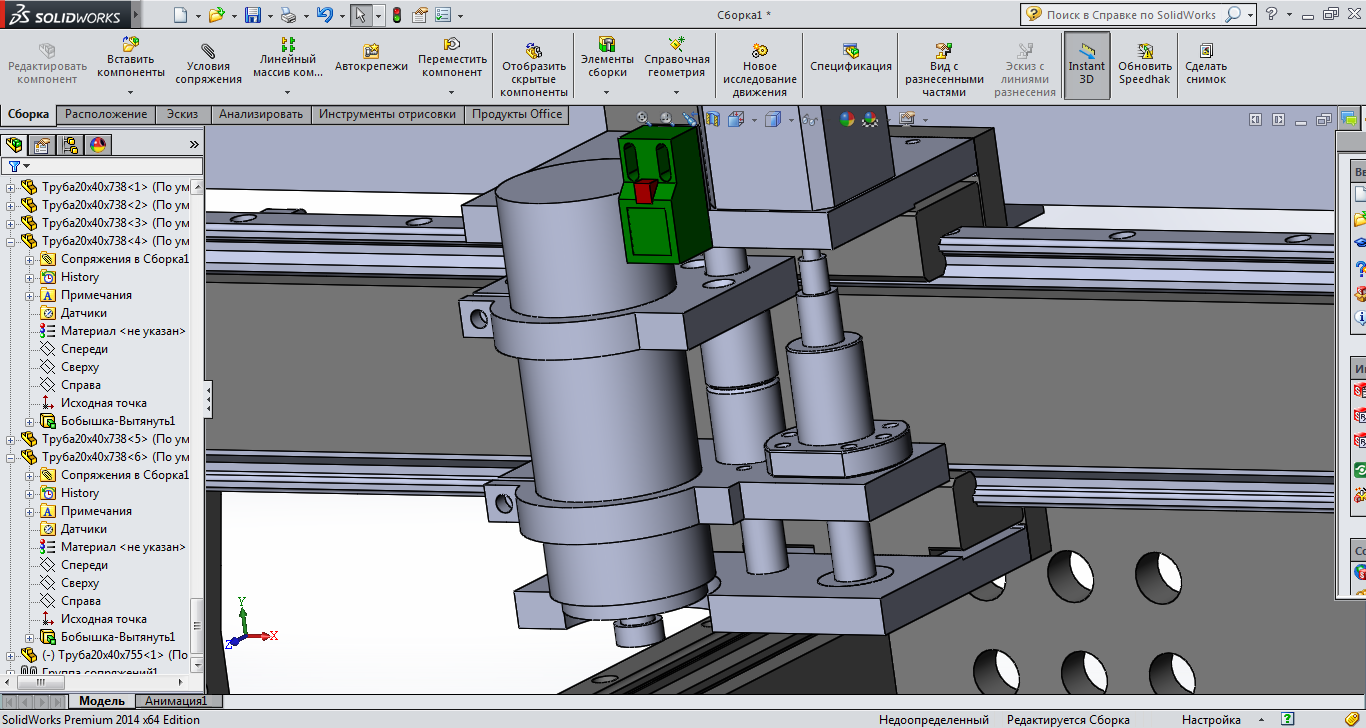Expand the Труба20x40x738<1> tree node
1366x728 pixels.
11,187
